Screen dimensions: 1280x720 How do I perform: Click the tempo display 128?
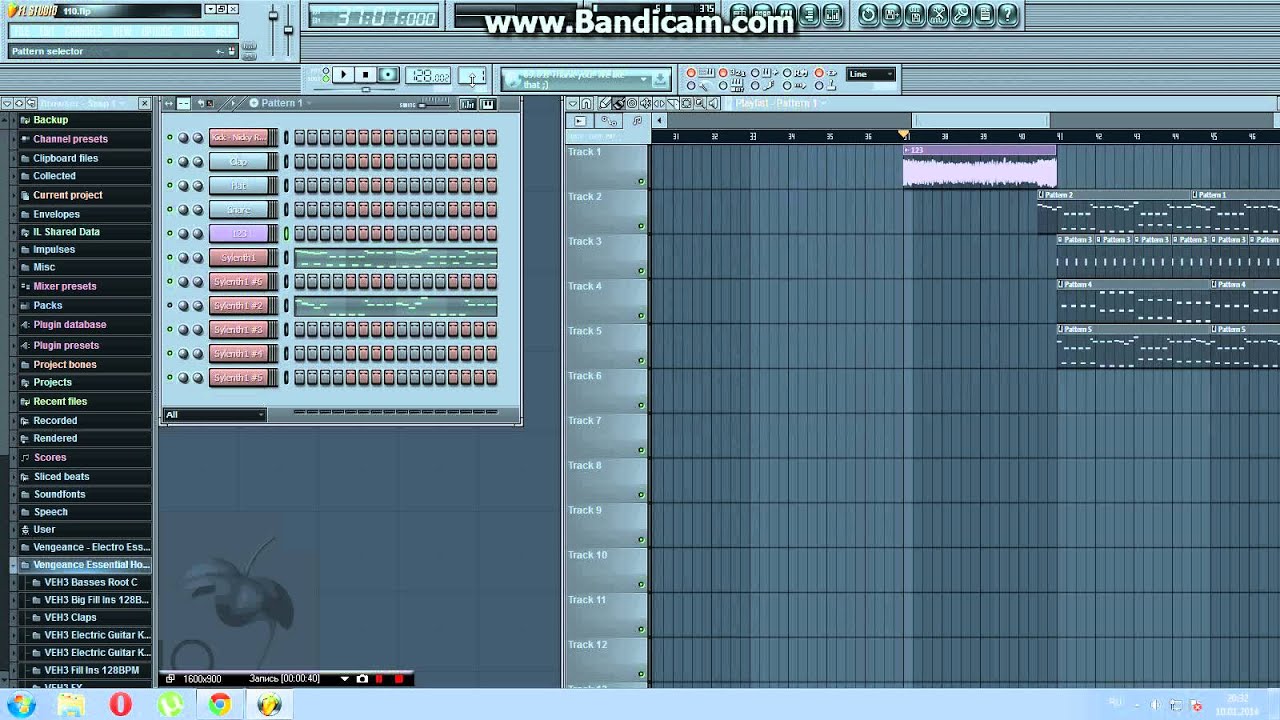tap(428, 76)
